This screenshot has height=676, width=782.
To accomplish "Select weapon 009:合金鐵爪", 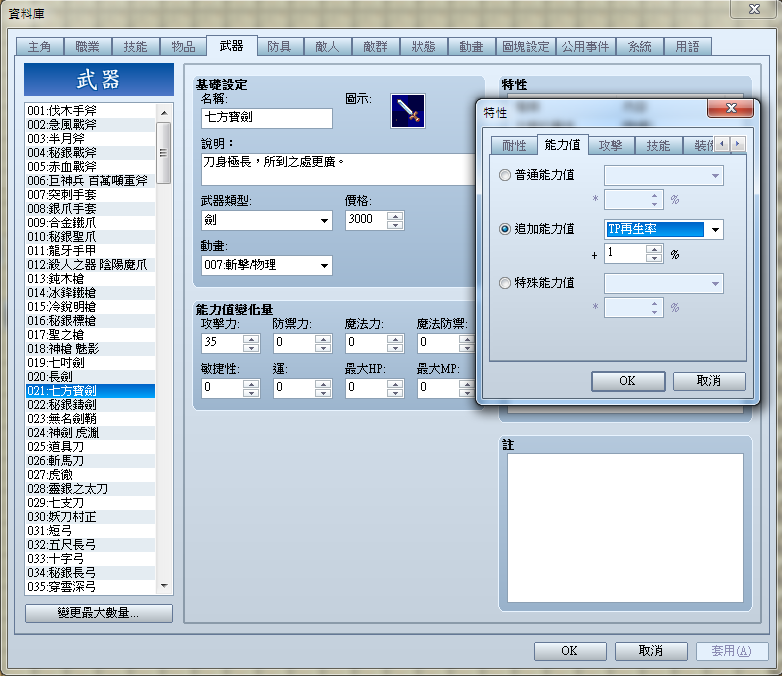I will tap(90, 223).
